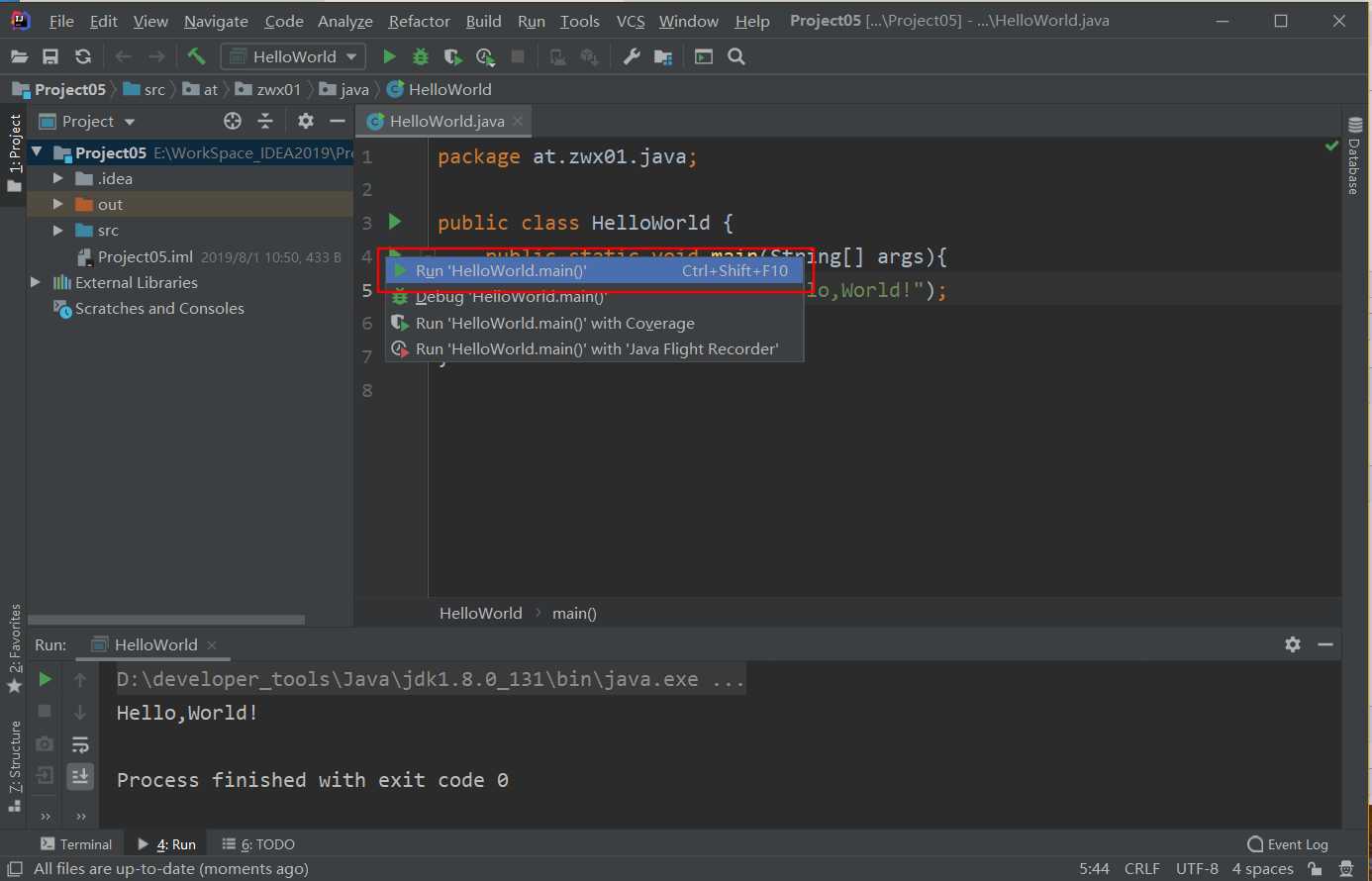Click the Save All toolbar icon
Viewport: 1372px width, 881px height.
(x=50, y=57)
